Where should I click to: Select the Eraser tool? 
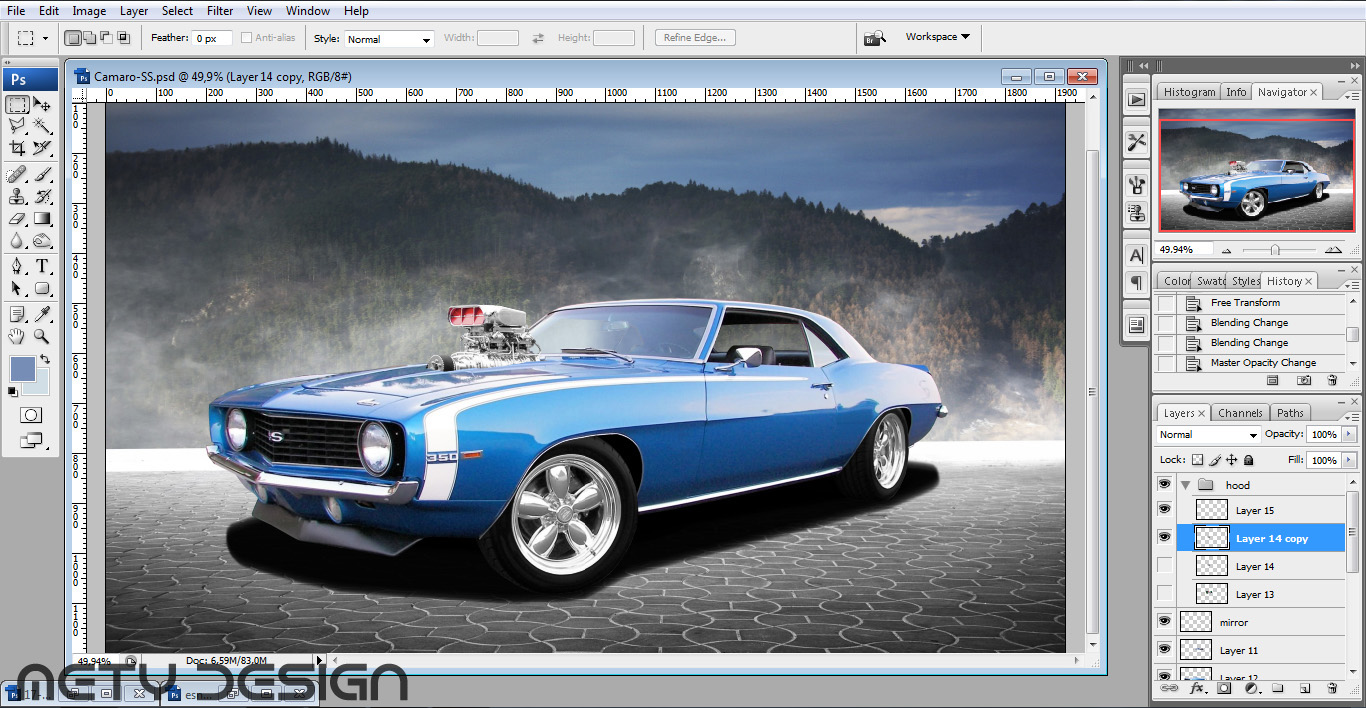click(17, 219)
